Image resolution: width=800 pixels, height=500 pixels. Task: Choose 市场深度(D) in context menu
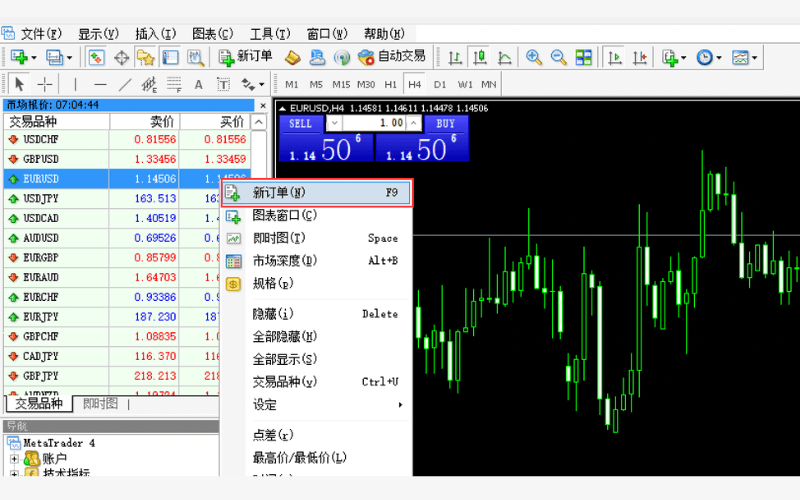[x=316, y=261]
